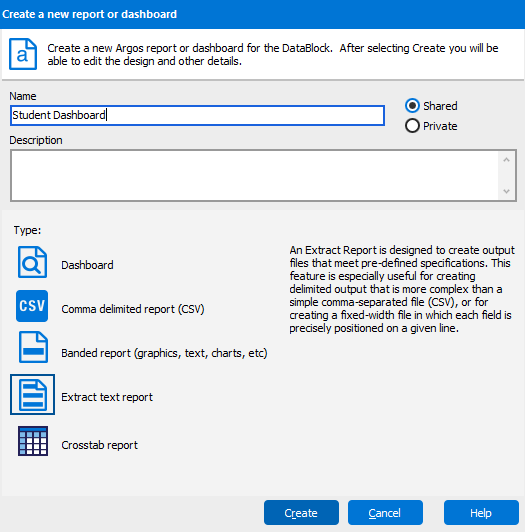Choose the 'Dashboard' type label
The width and height of the screenshot is (525, 532).
(x=87, y=265)
